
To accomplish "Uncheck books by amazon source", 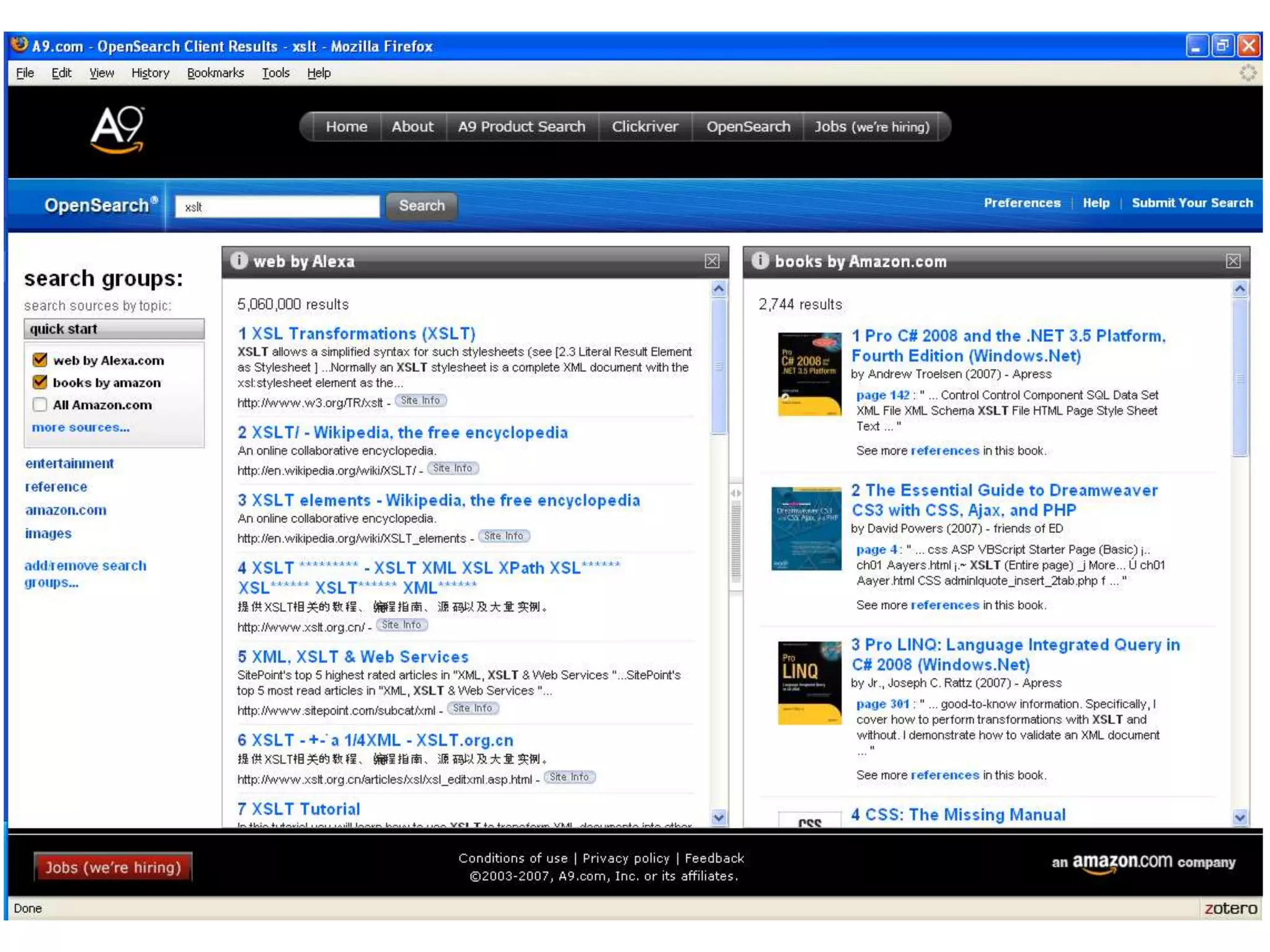I will click(x=40, y=382).
